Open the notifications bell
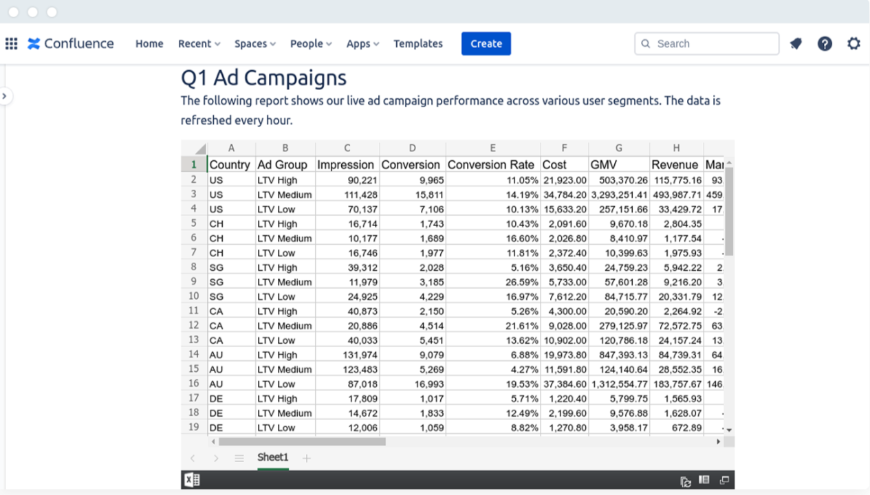 point(796,44)
